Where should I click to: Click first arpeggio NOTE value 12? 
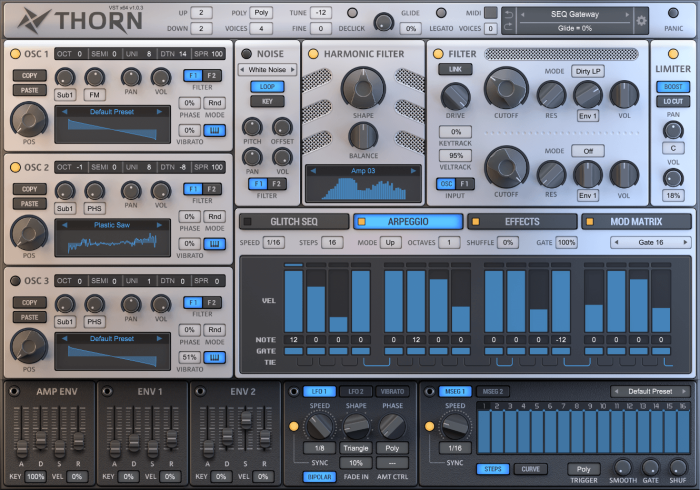(294, 340)
